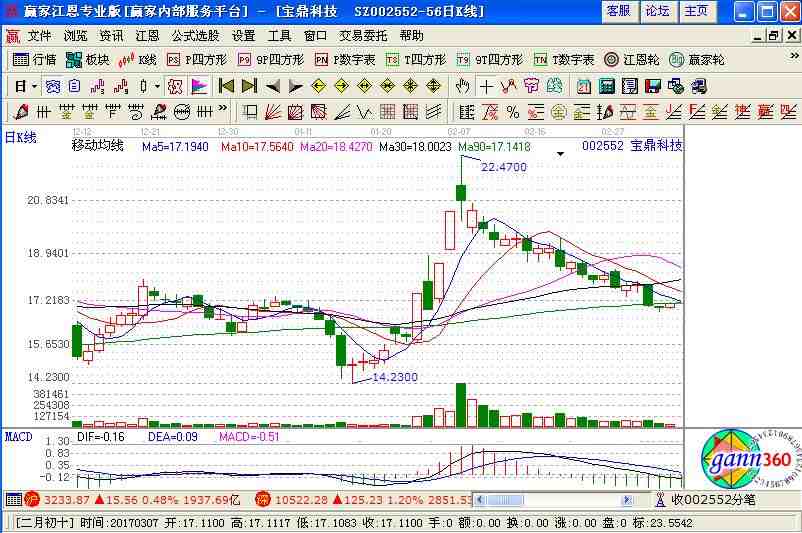This screenshot has width=802, height=533.
Task: Click the Ma90=17.1418 value
Action: (494, 147)
